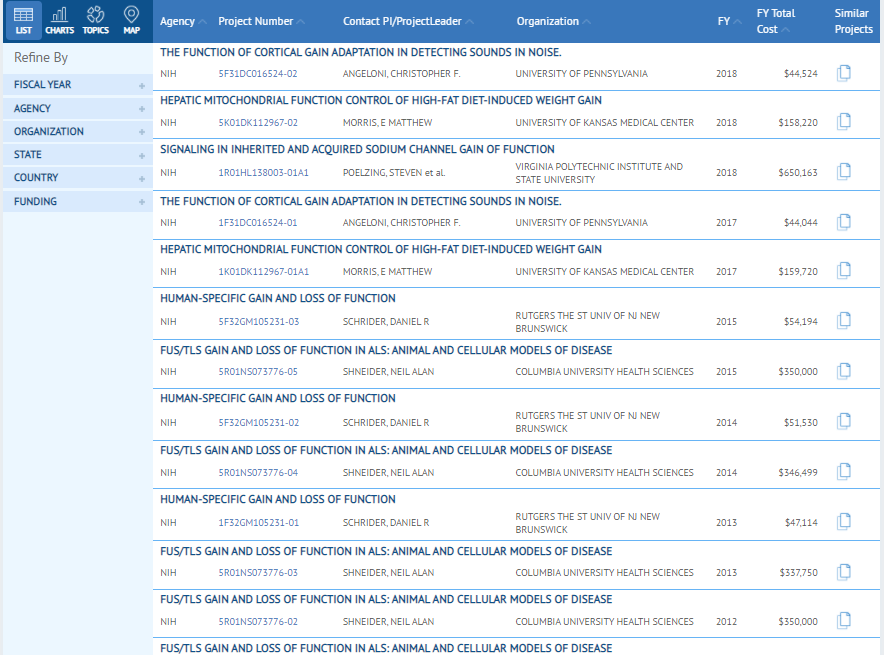Expand the ORGANIZATION refine filter
Viewport: 884px width, 655px height.
78,131
